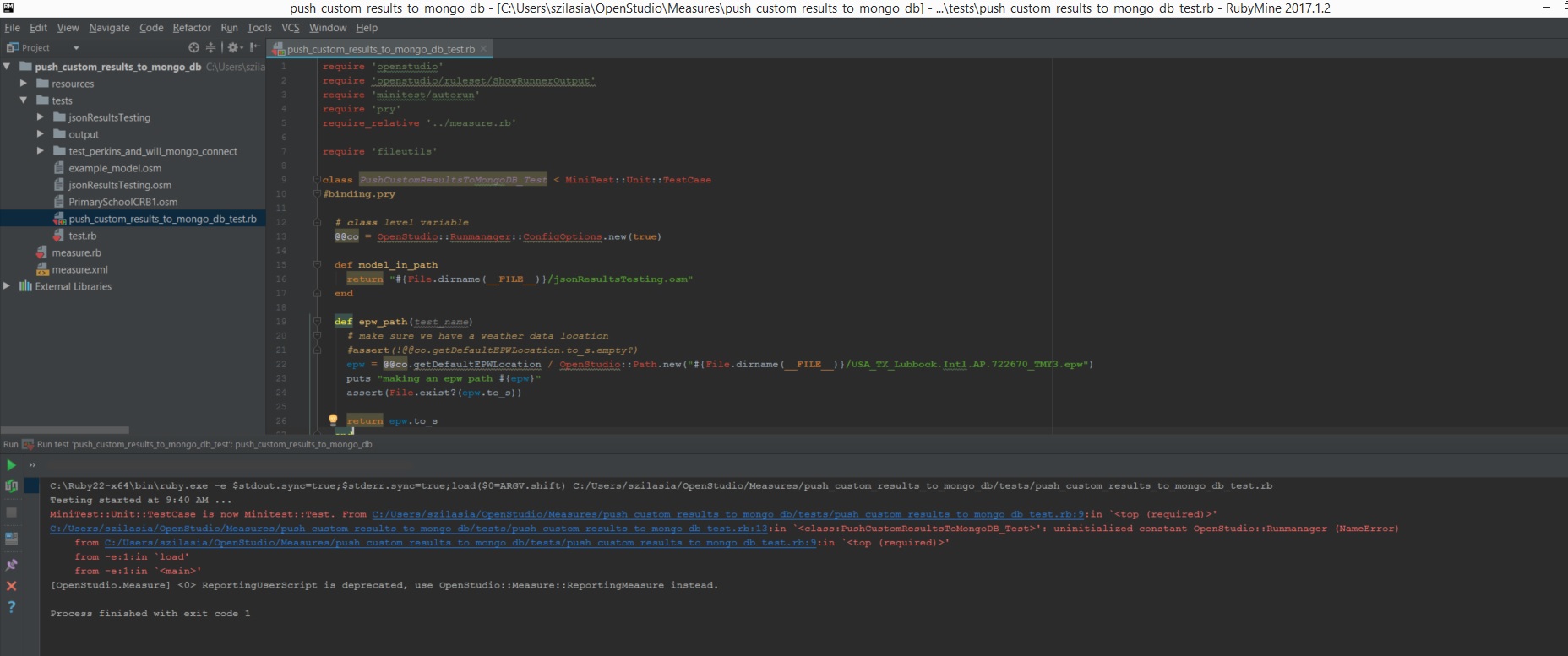Rerun the test with the green play icon
This screenshot has height=656, width=1568.
pyautogui.click(x=11, y=464)
